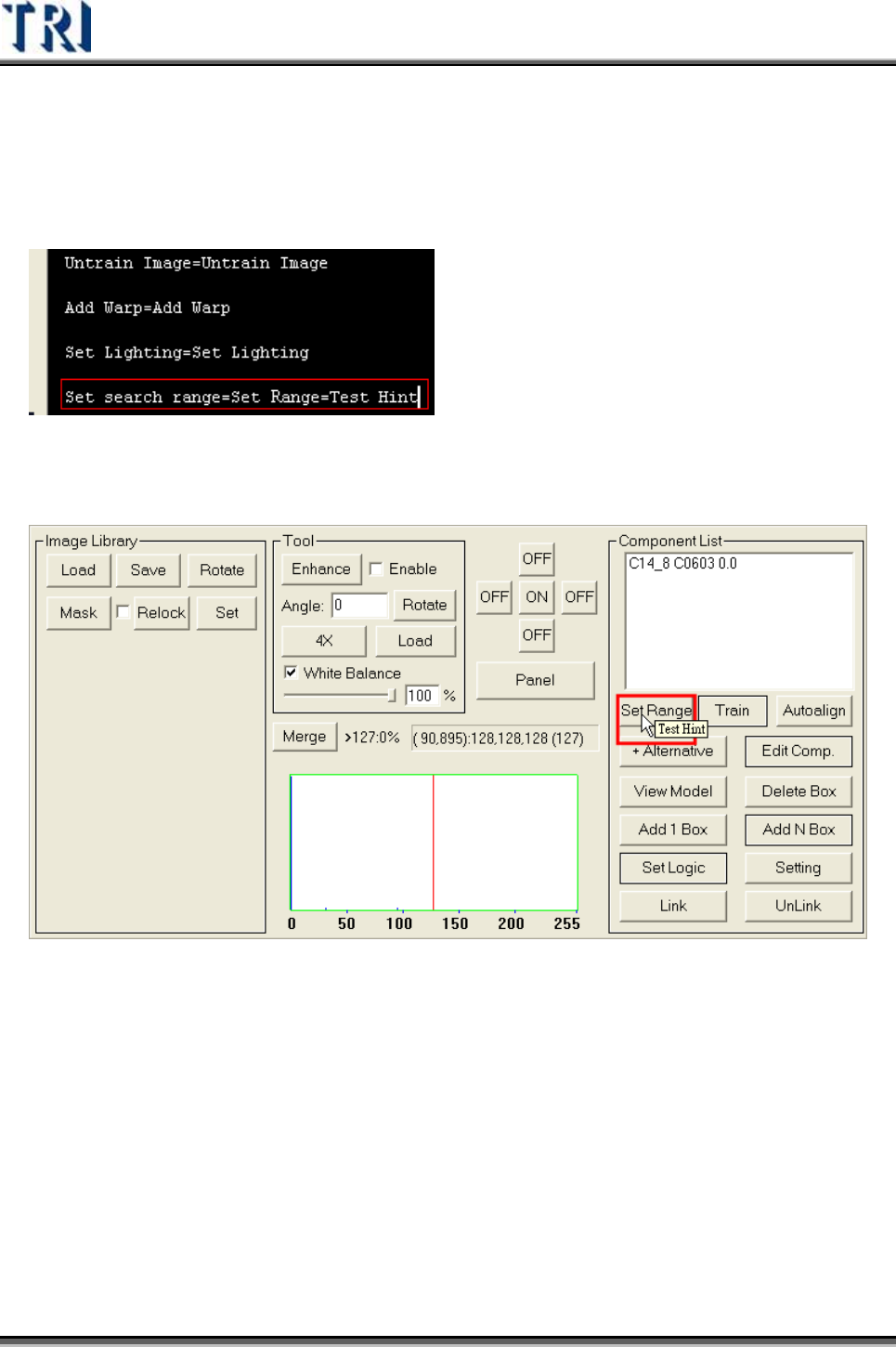Click the Set Range button

coord(656,711)
